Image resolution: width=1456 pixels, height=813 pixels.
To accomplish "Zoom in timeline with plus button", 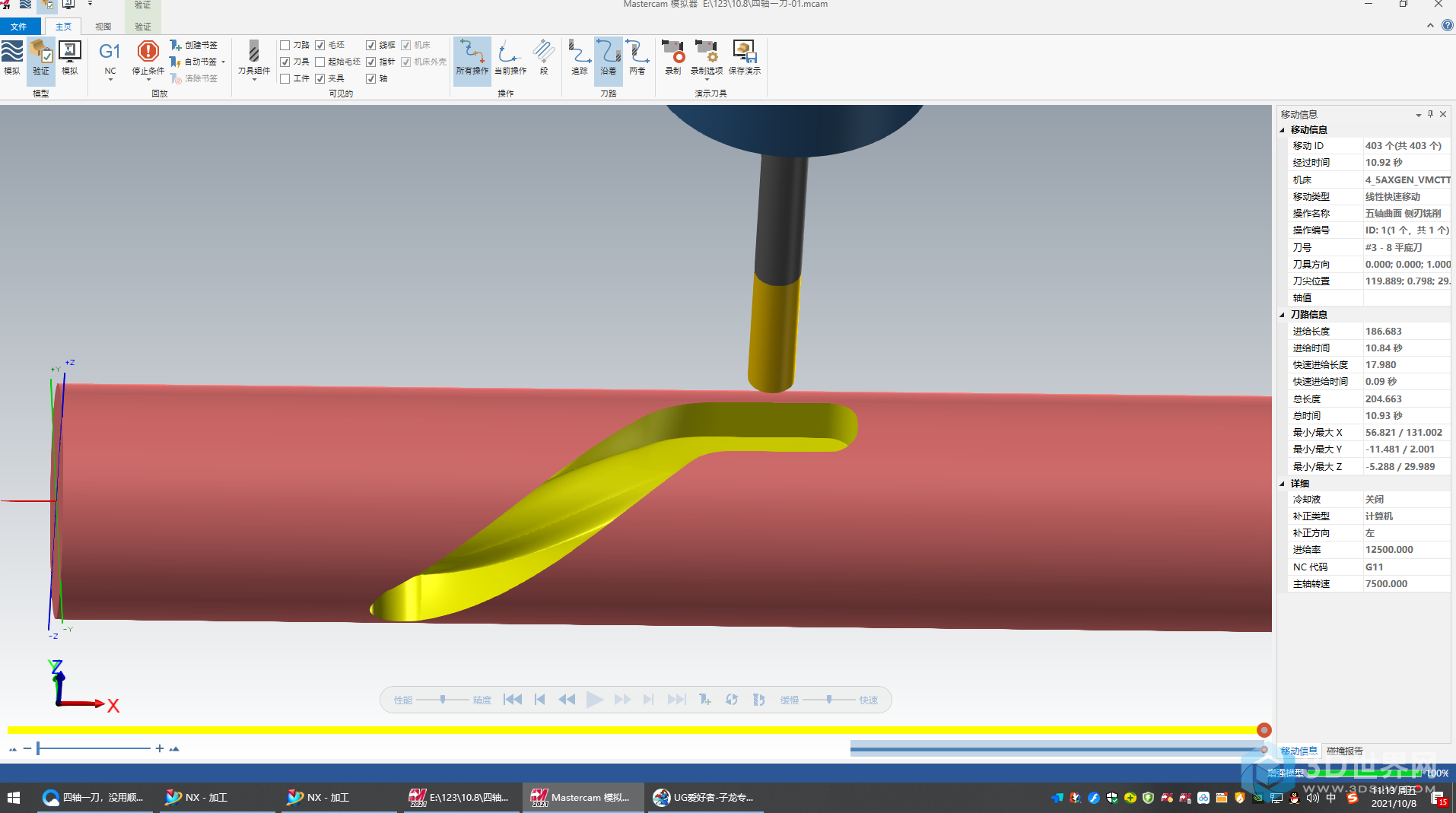I will tap(160, 748).
